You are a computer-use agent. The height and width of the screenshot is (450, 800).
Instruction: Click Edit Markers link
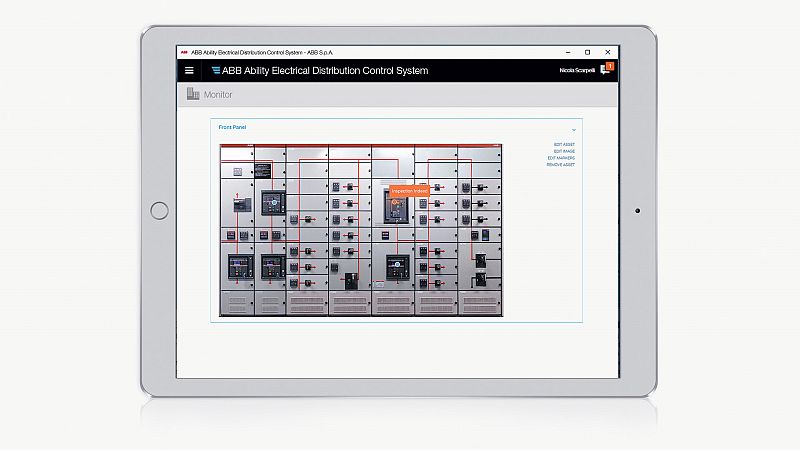point(561,158)
